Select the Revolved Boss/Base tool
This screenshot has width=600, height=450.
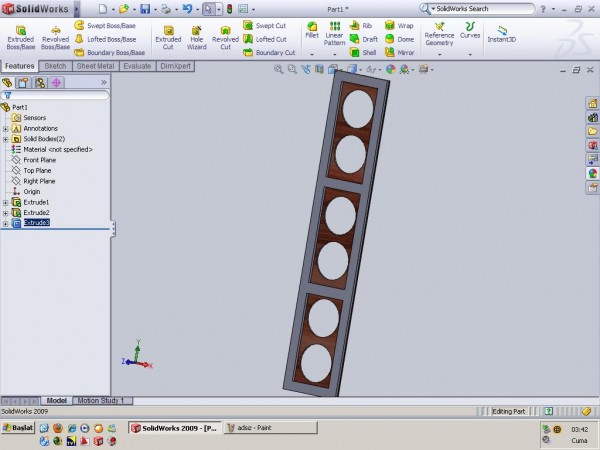click(55, 38)
